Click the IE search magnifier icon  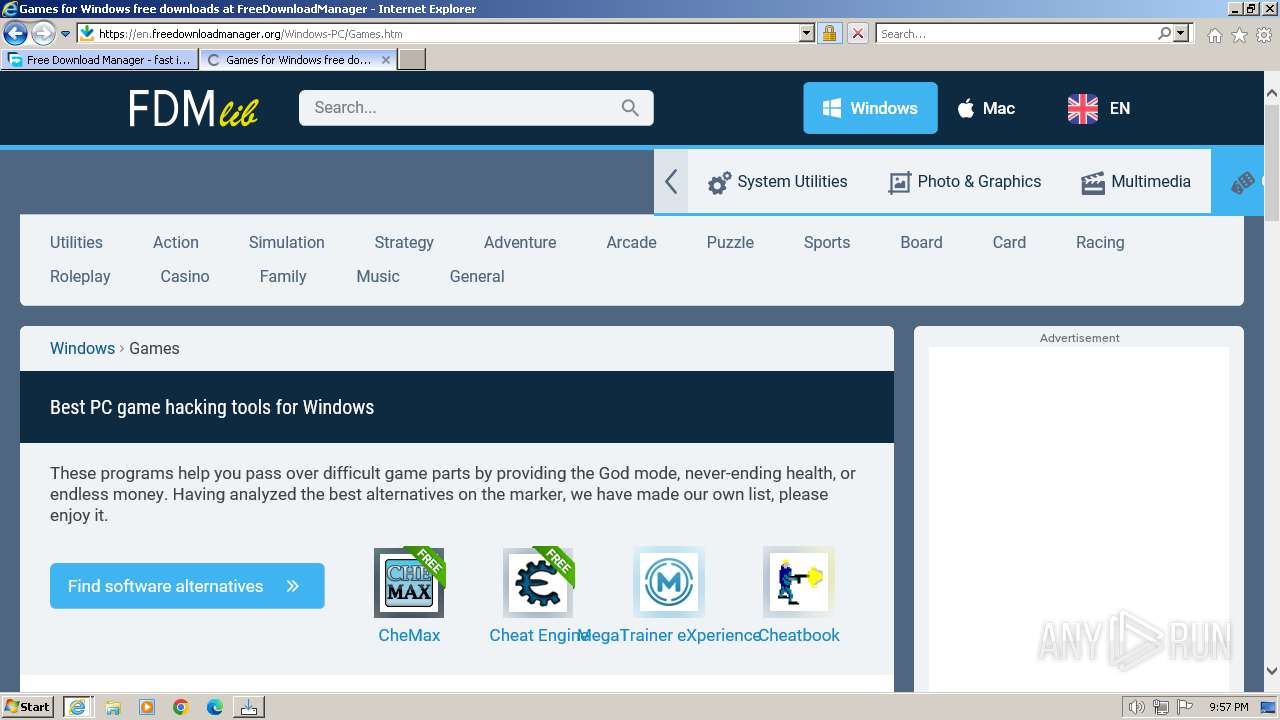point(1164,33)
